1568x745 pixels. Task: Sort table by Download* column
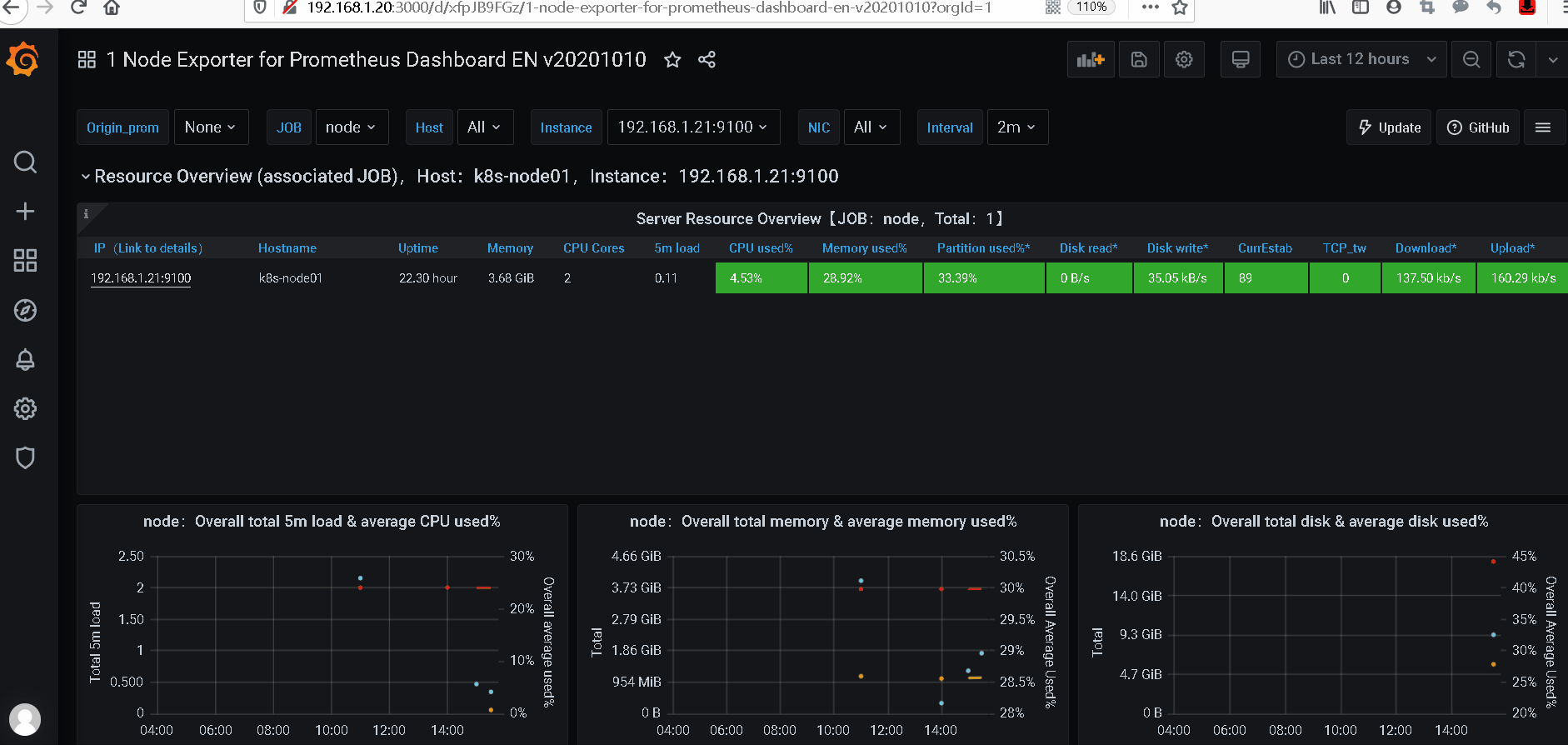tap(1426, 248)
